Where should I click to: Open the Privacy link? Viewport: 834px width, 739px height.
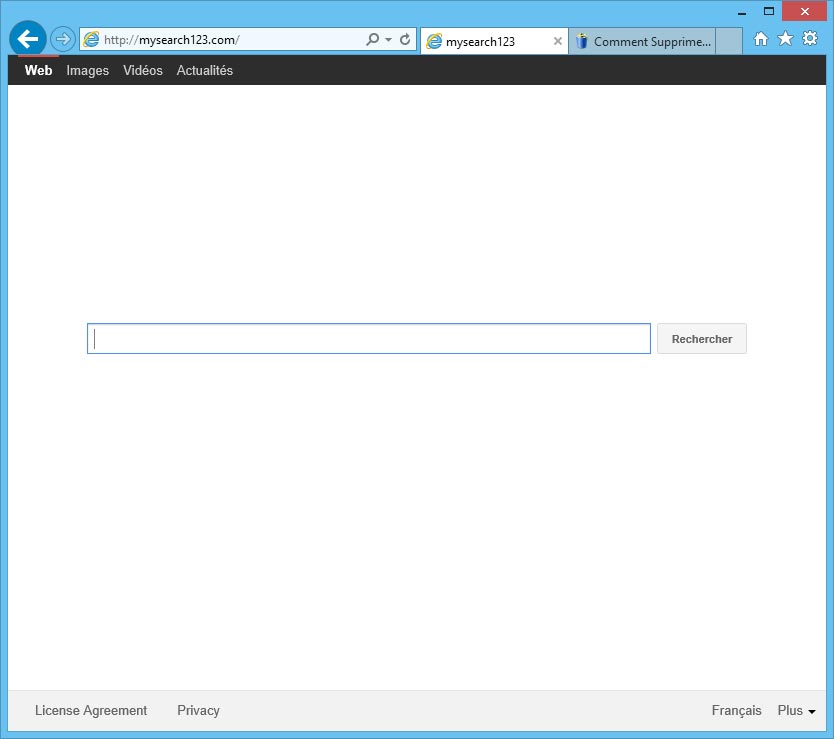(198, 710)
